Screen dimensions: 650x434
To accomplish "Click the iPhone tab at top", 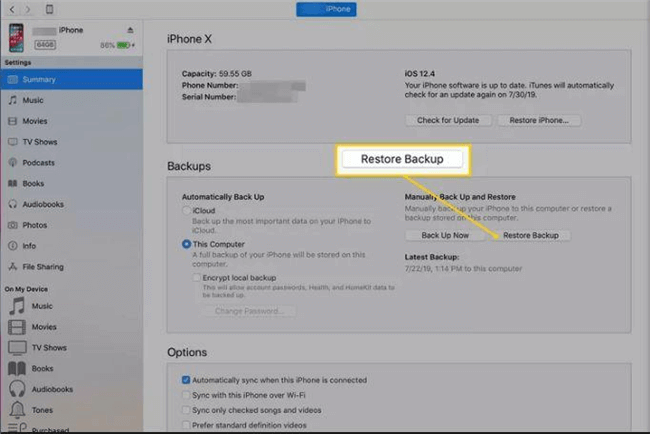I will click(x=327, y=9).
